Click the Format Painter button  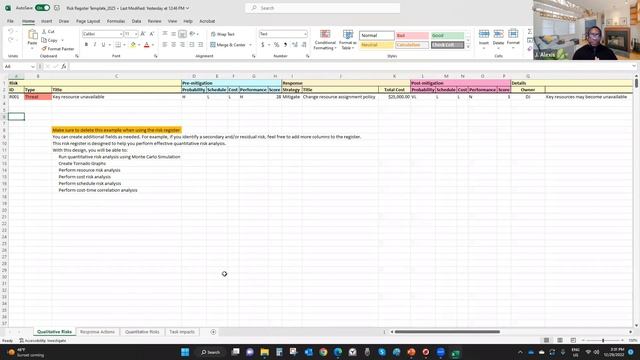58,49
